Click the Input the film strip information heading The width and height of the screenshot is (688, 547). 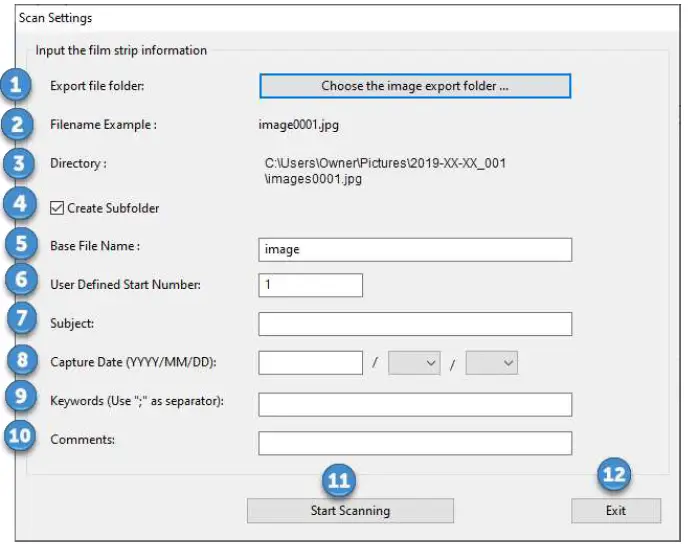[121, 50]
